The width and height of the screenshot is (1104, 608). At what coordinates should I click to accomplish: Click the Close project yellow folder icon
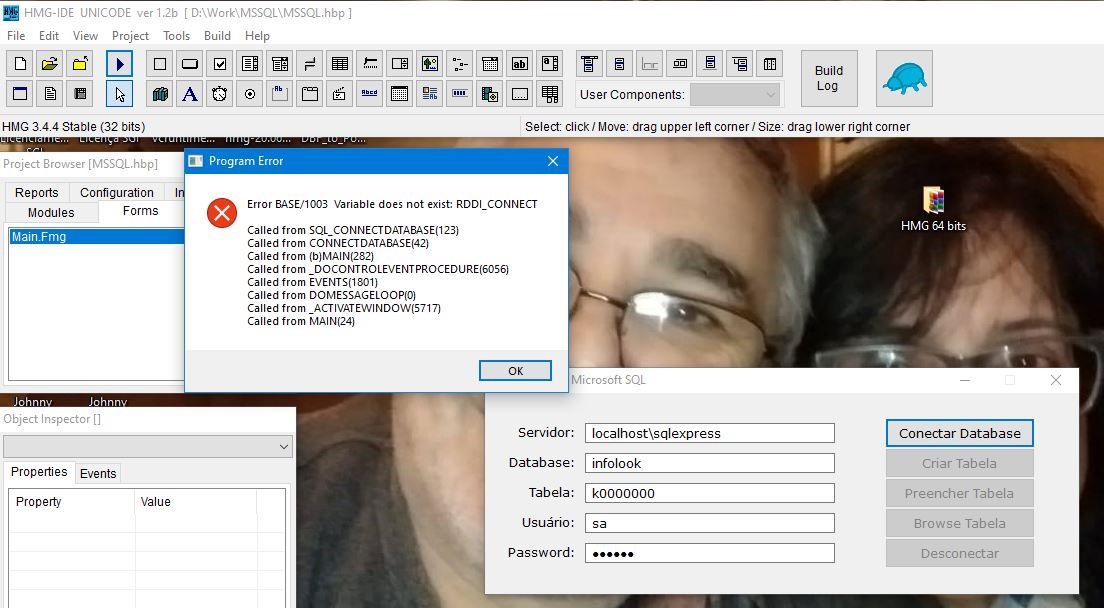(80, 64)
